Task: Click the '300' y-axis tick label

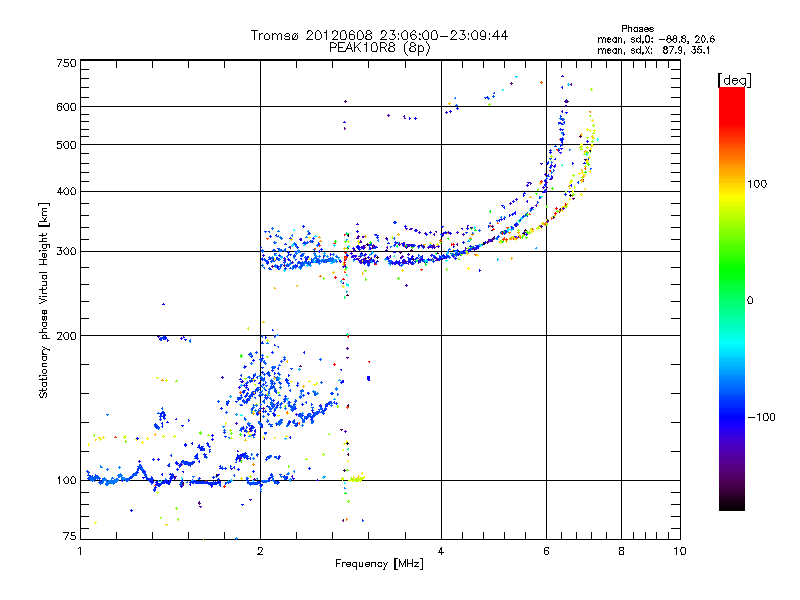Action: (x=66, y=252)
